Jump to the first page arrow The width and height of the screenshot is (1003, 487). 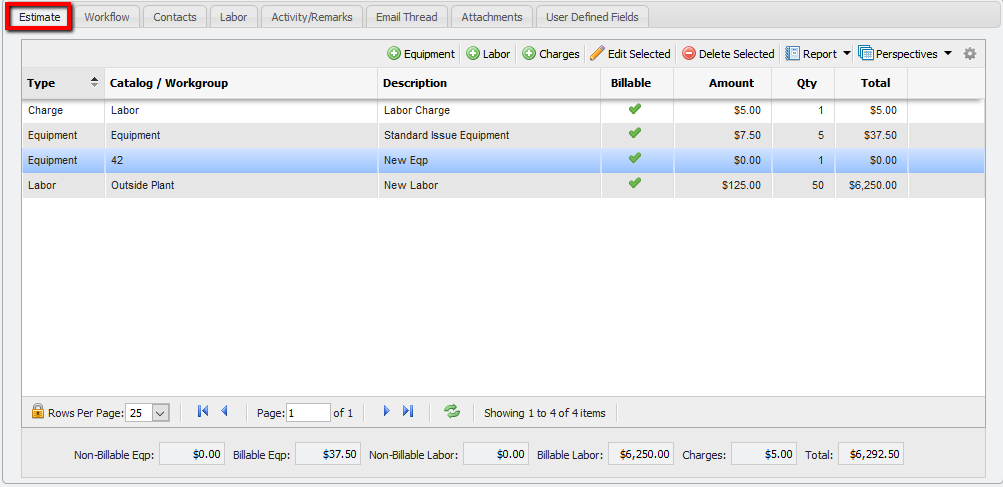[203, 411]
